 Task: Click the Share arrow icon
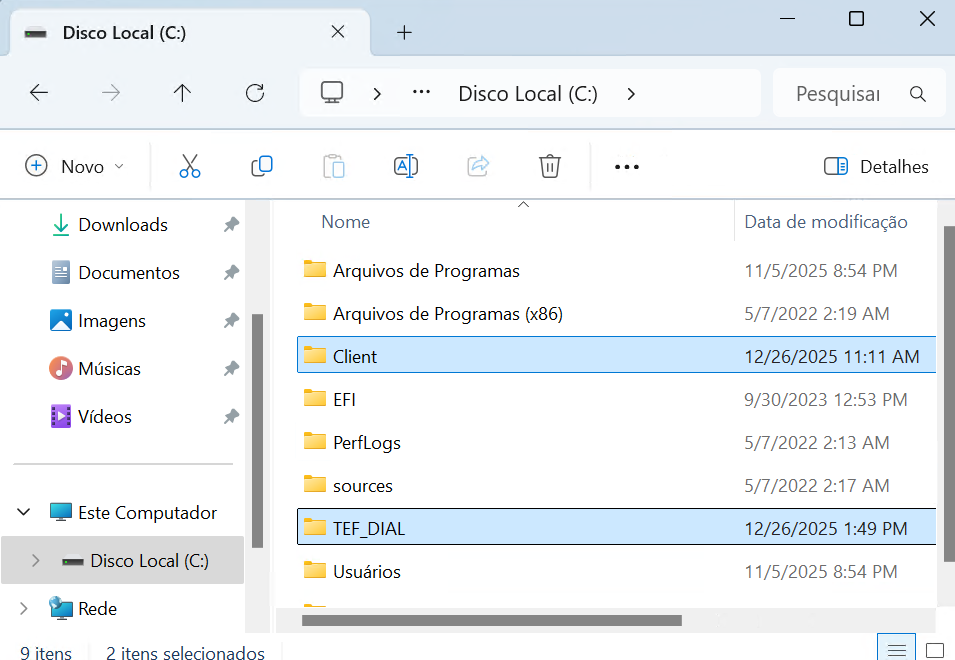pos(478,166)
